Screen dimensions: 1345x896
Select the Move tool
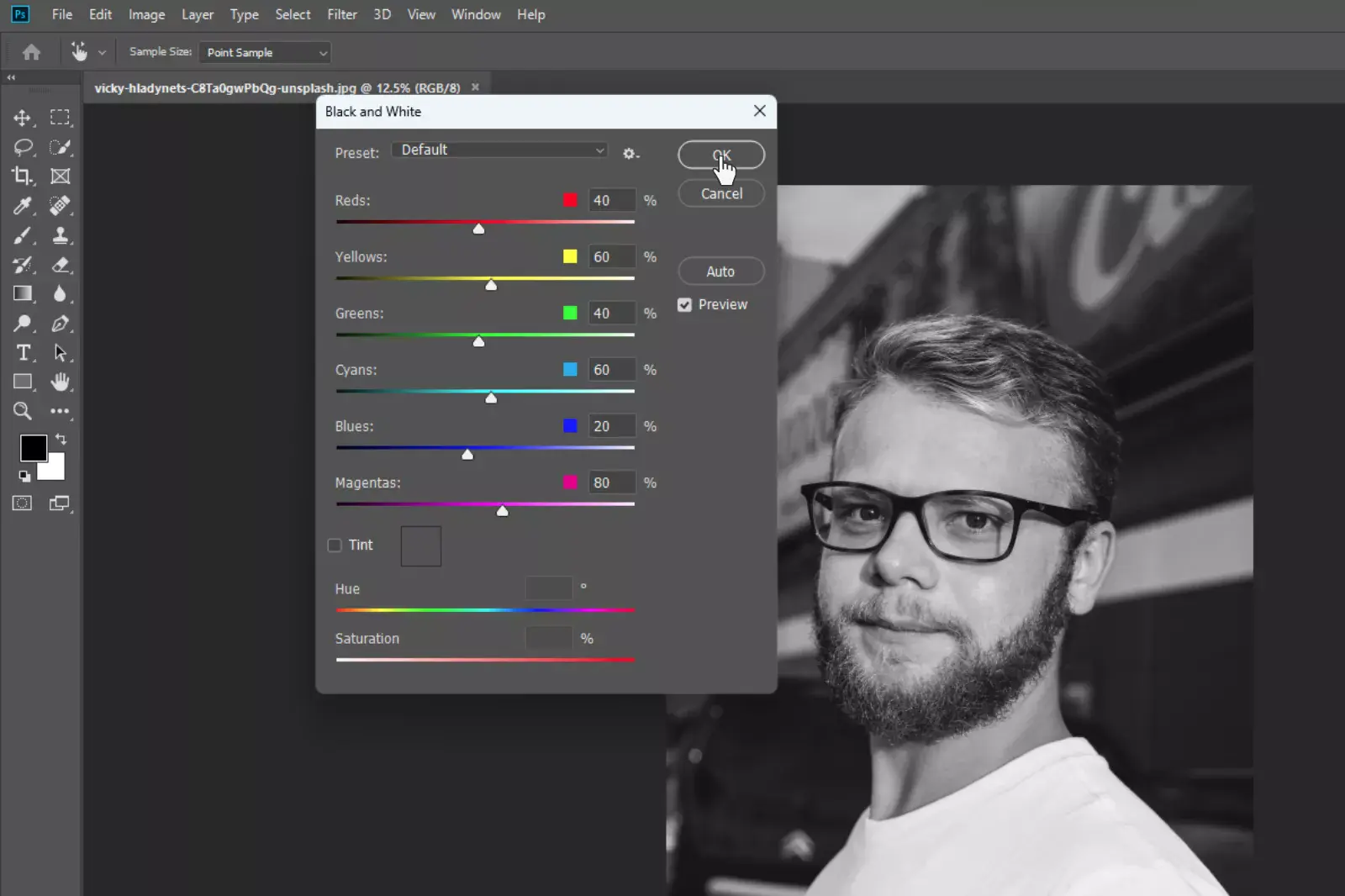point(23,117)
